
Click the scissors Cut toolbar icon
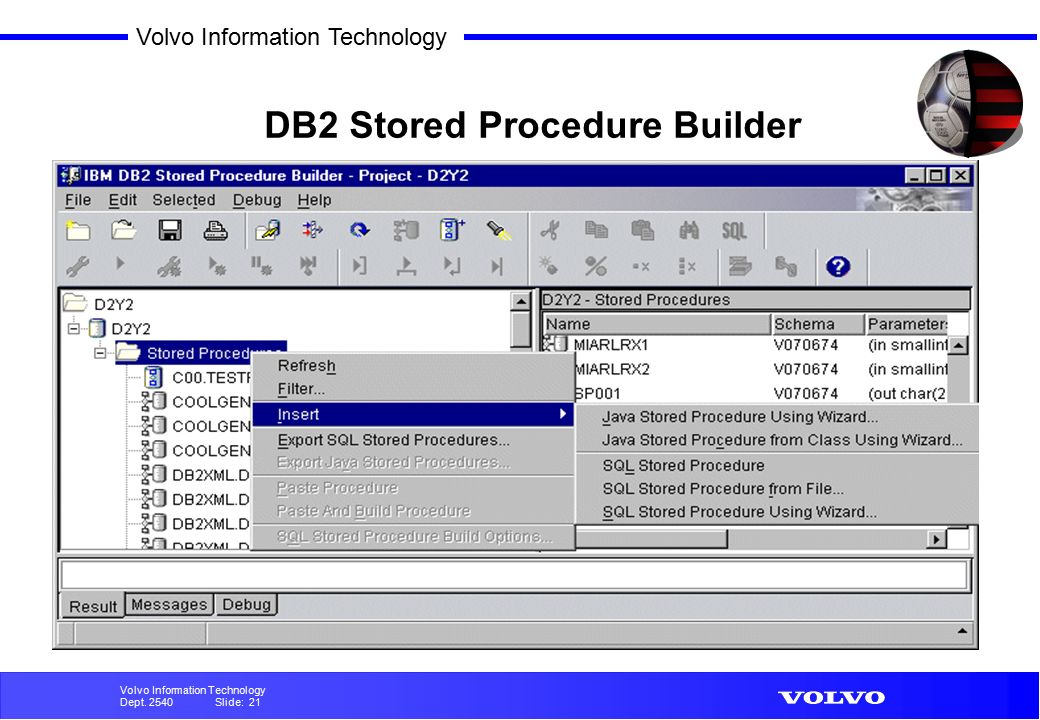pyautogui.click(x=550, y=231)
